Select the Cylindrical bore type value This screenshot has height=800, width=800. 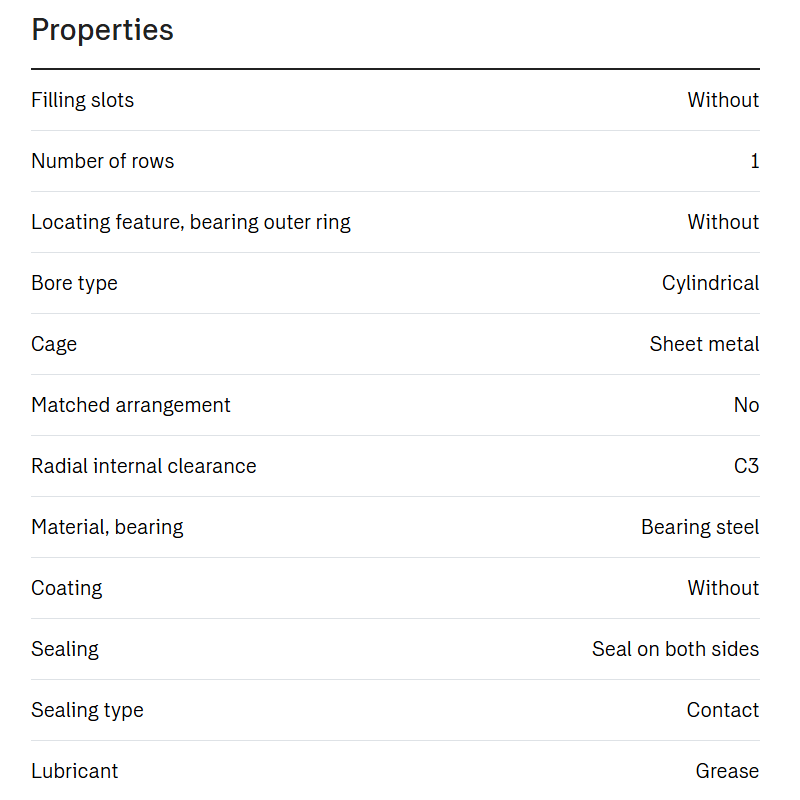(710, 283)
